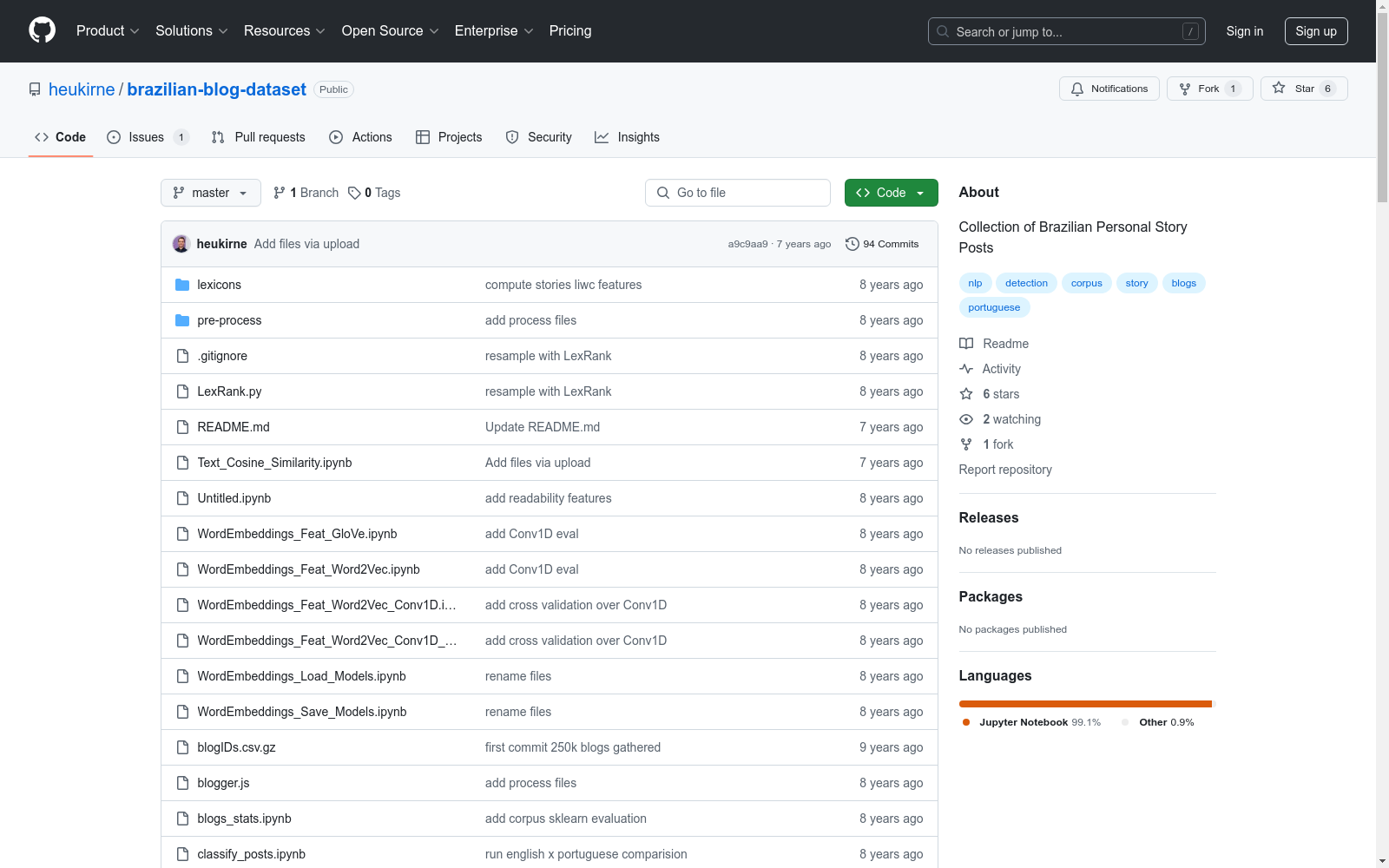The height and width of the screenshot is (868, 1389).
Task: Click the file icon next to blogger.js
Action: 182,783
